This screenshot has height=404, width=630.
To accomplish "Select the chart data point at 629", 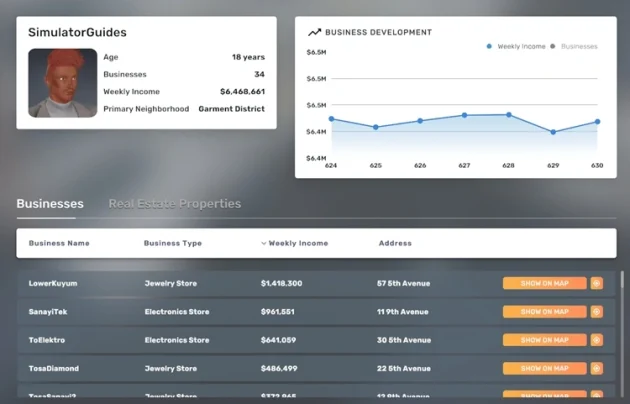I will 553,132.
